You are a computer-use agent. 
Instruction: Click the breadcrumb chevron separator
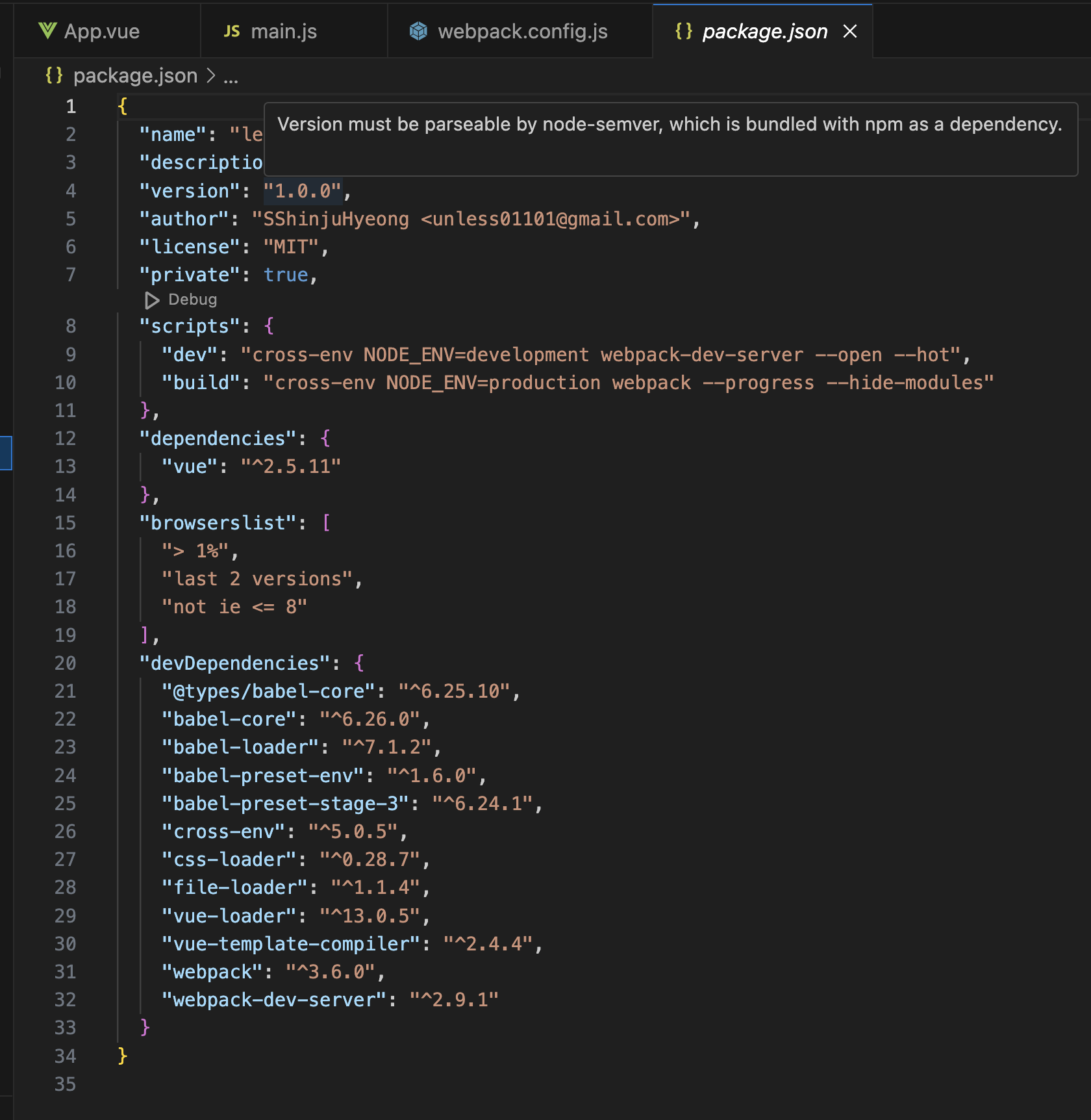click(210, 76)
